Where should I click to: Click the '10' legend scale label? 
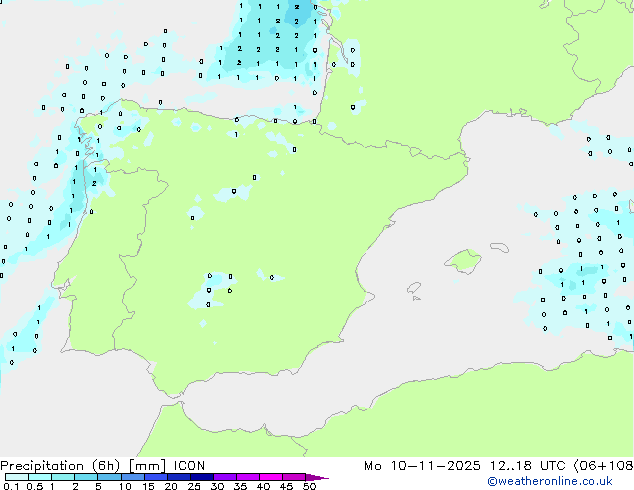125,486
